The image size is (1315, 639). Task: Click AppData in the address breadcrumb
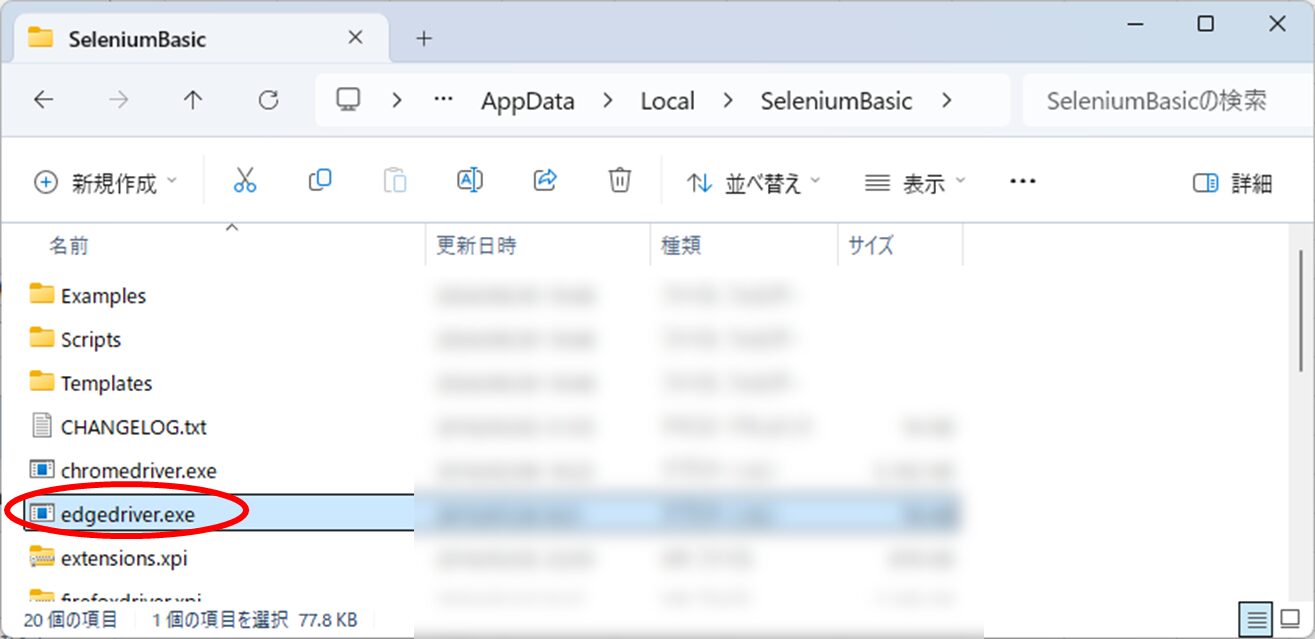[528, 101]
